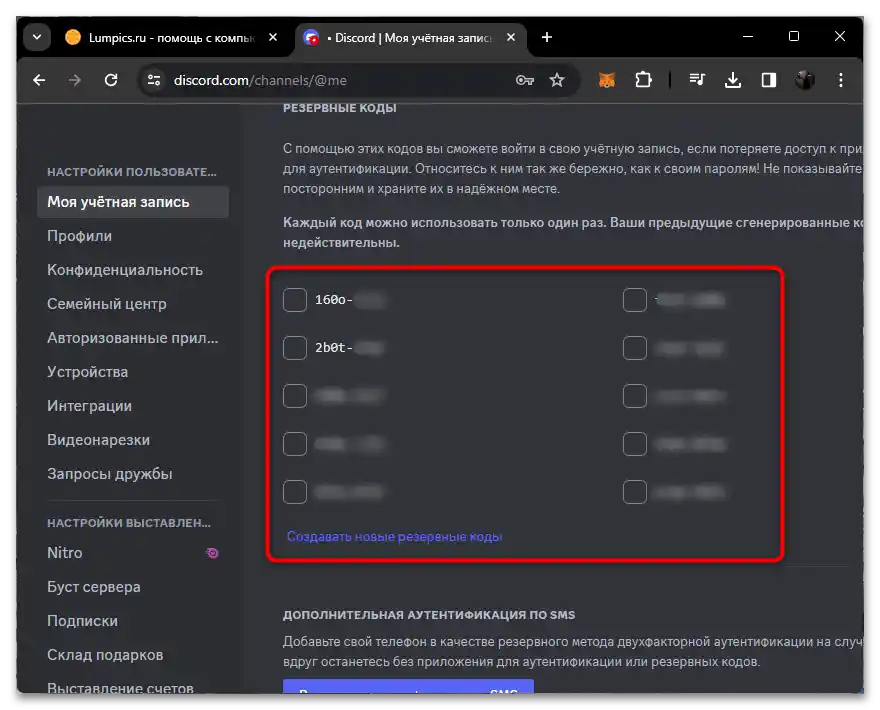
Task: Open Интеграции settings
Action: 133,406
